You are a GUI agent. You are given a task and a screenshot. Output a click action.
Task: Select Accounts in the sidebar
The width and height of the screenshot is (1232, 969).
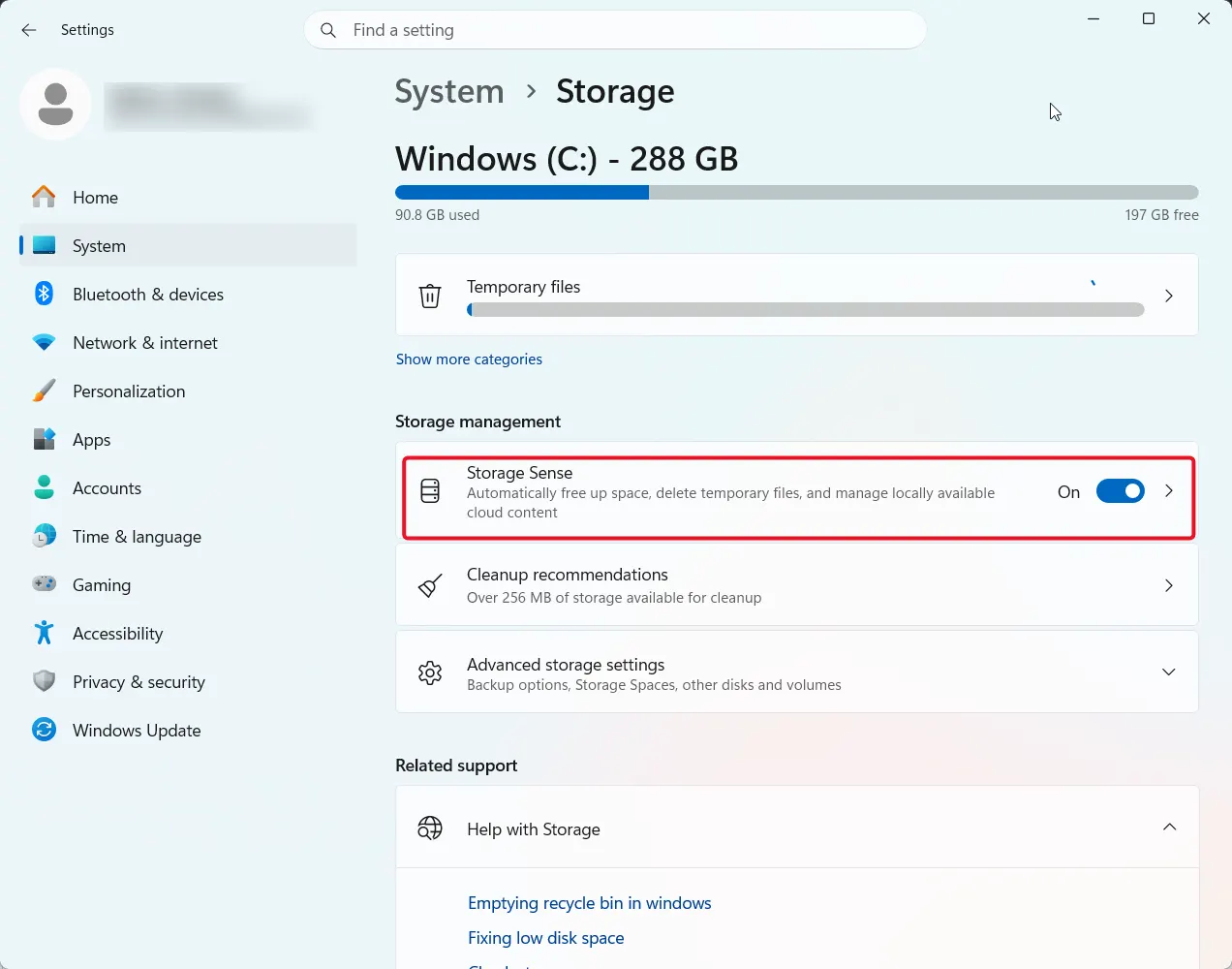[188, 487]
